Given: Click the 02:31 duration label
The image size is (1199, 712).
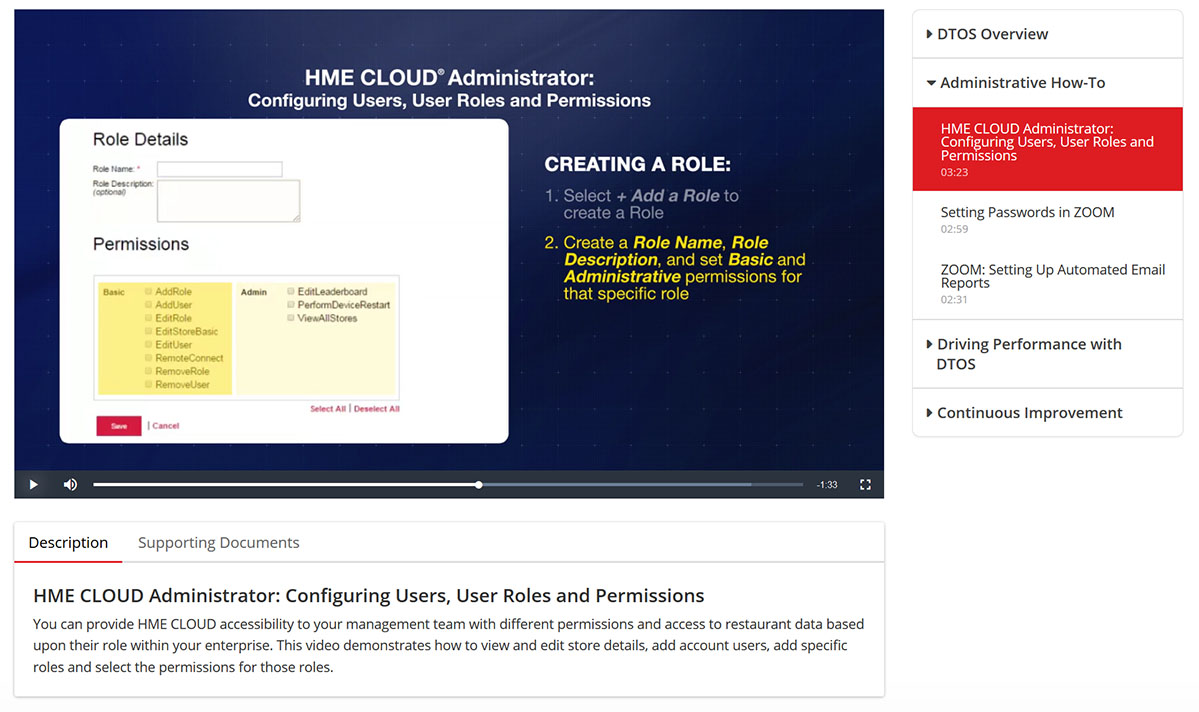Looking at the screenshot, I should 954,299.
